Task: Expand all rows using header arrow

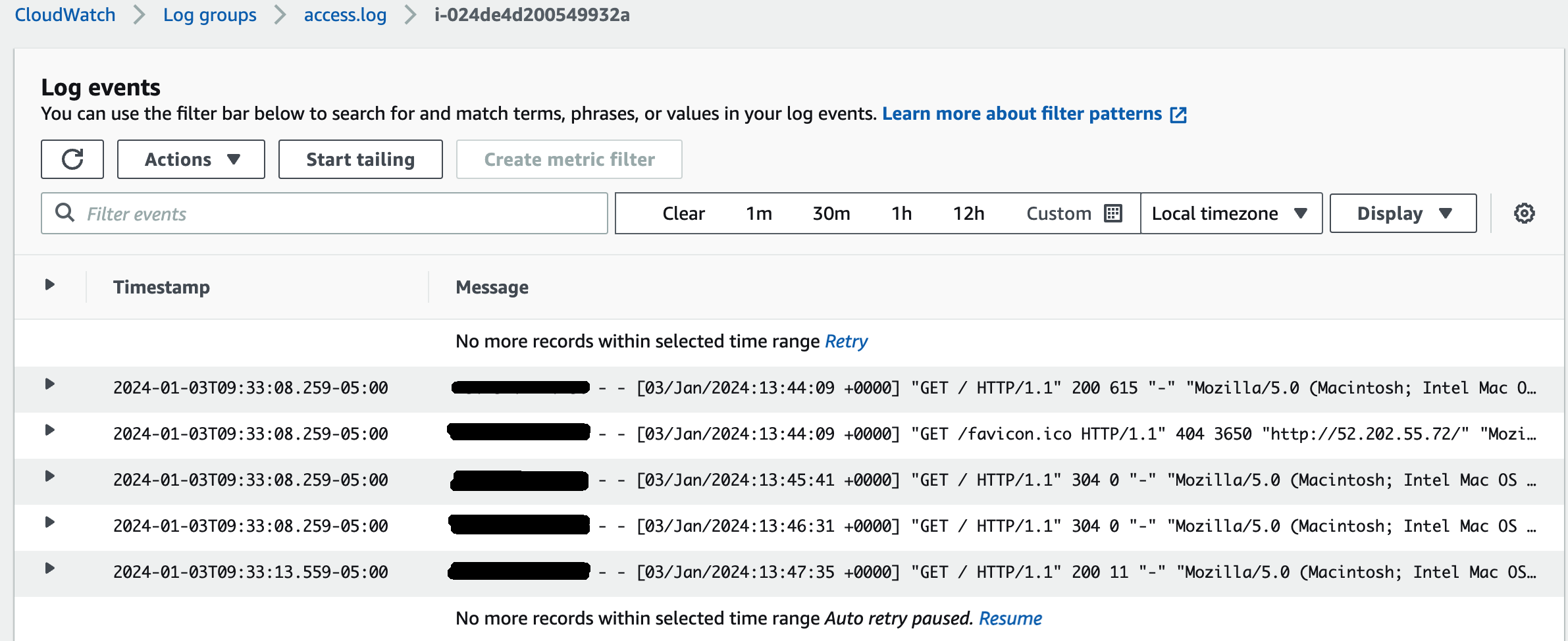Action: (x=49, y=285)
